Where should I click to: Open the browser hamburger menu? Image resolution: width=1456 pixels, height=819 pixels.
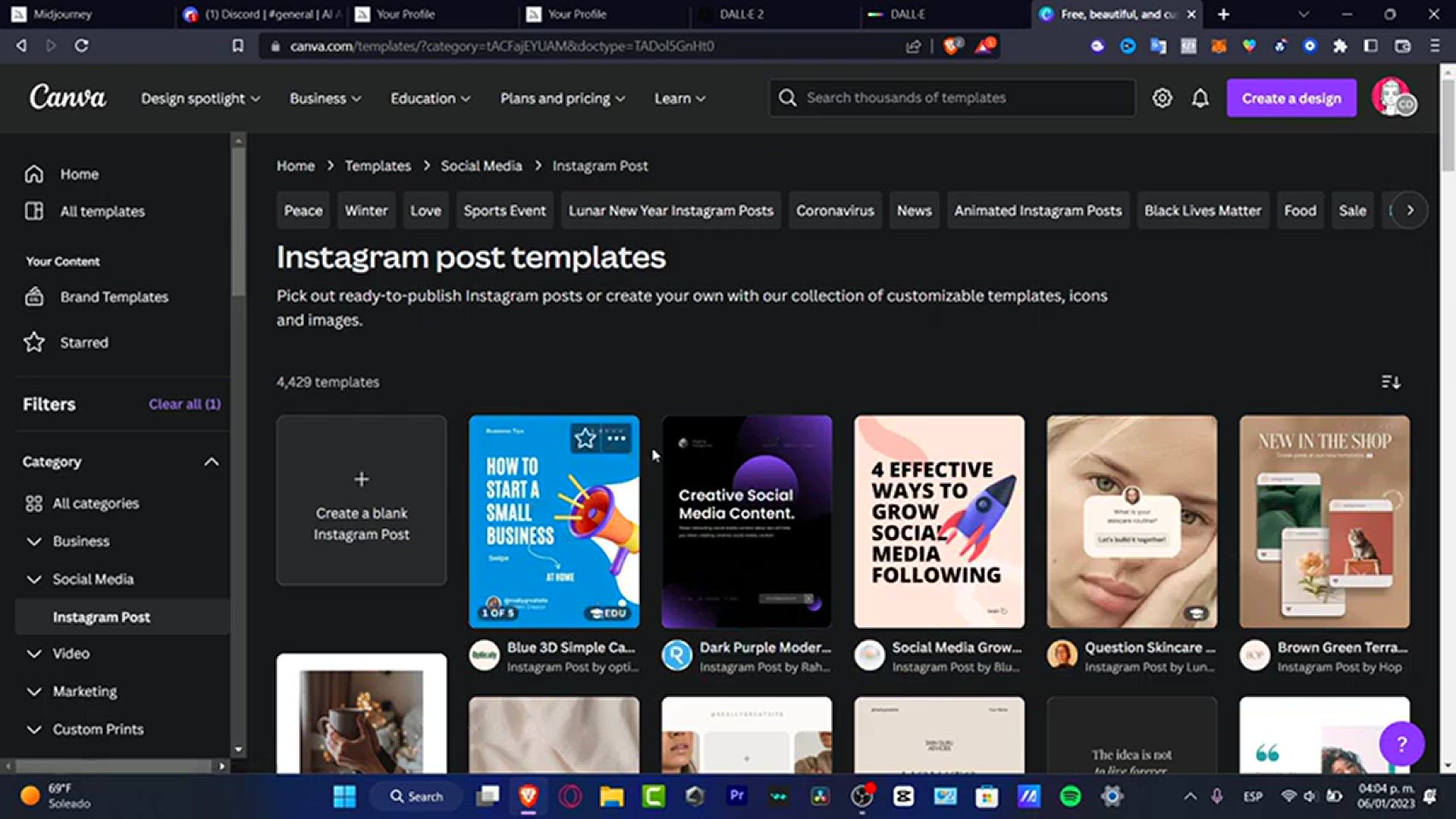(x=1434, y=45)
